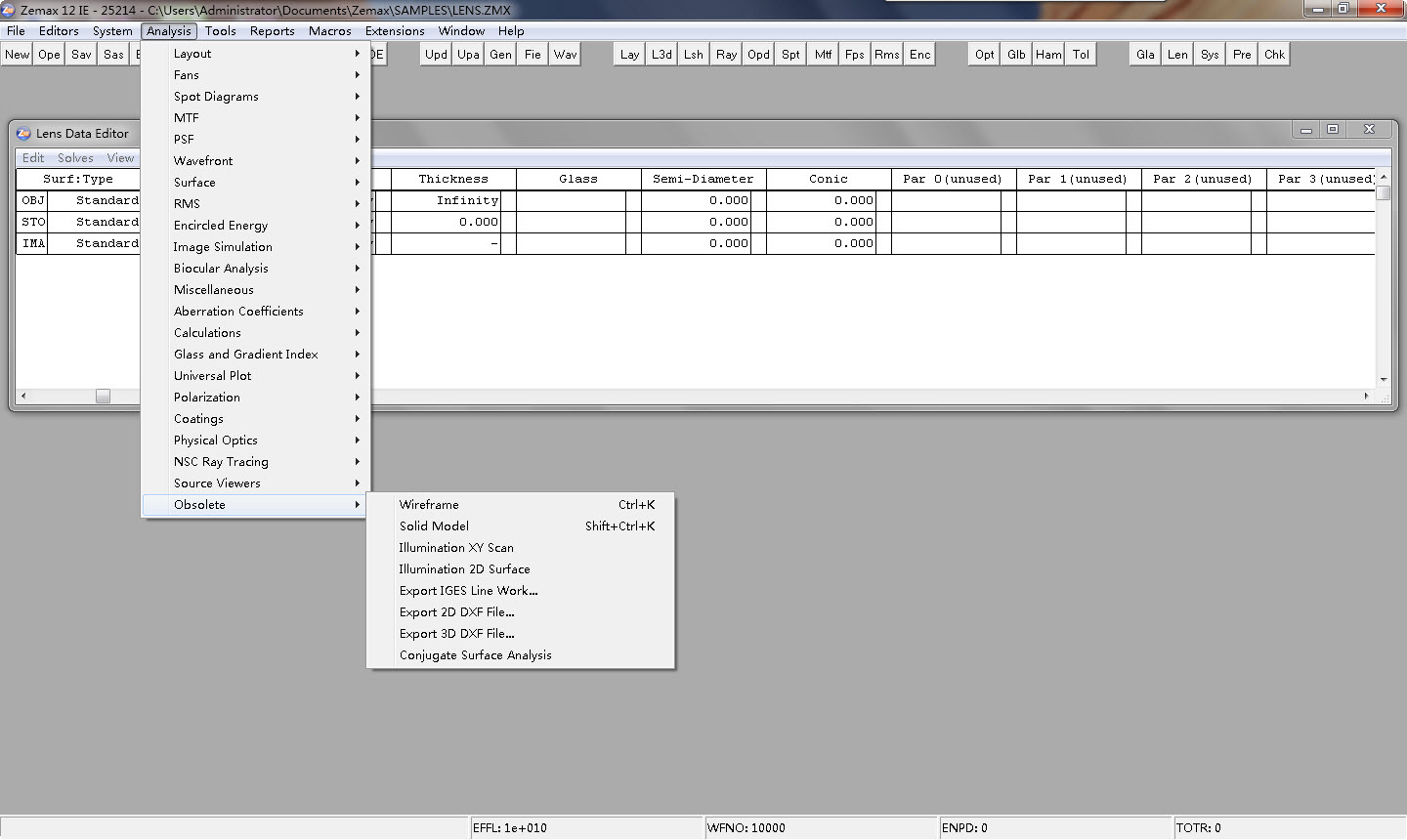Click the Lsh (Shaded Model) toolbar button
The width and height of the screenshot is (1407, 840).
click(x=695, y=55)
